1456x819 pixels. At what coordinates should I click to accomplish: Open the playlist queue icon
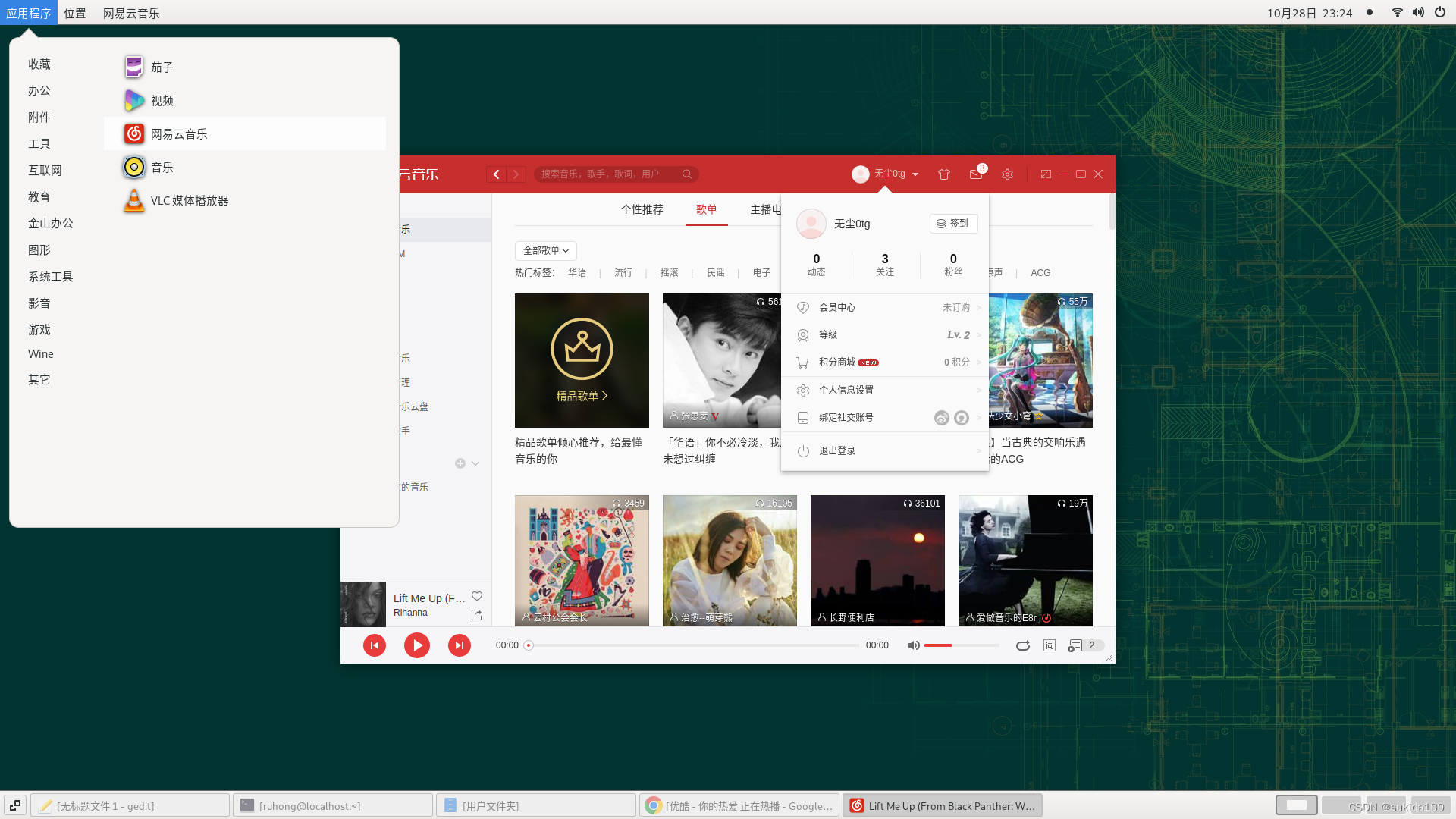[1075, 645]
